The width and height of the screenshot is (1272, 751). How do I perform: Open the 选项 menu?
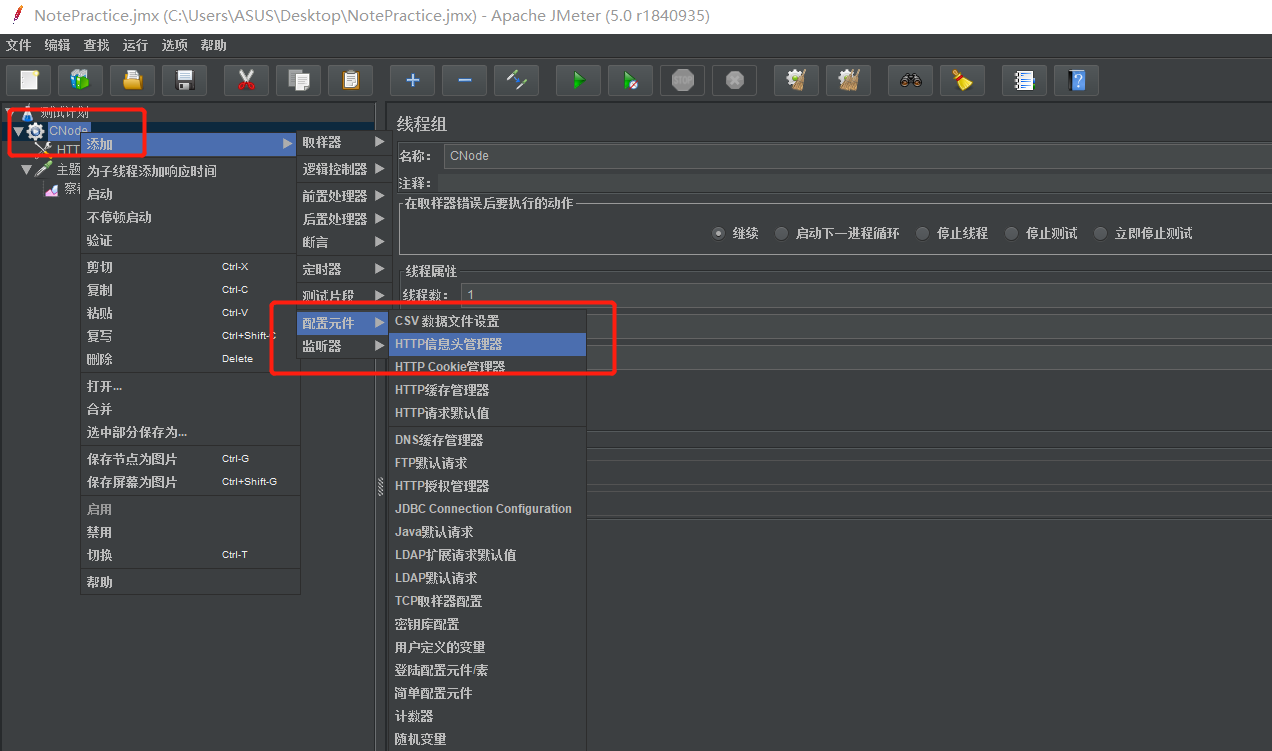[175, 45]
